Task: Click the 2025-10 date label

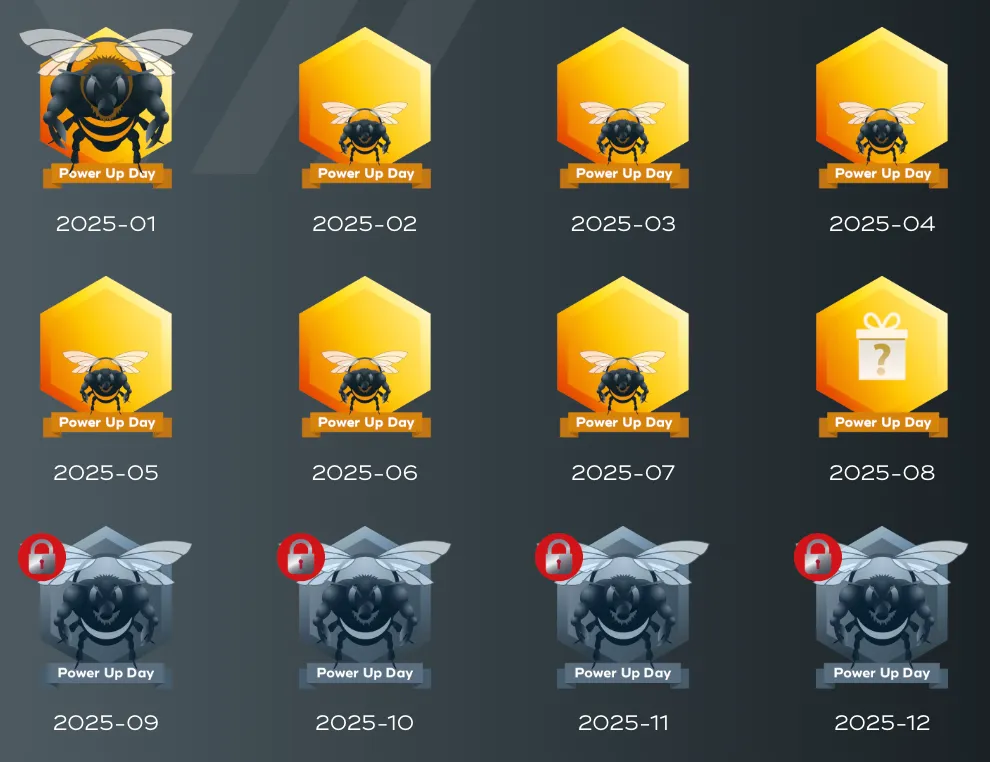Action: point(365,722)
